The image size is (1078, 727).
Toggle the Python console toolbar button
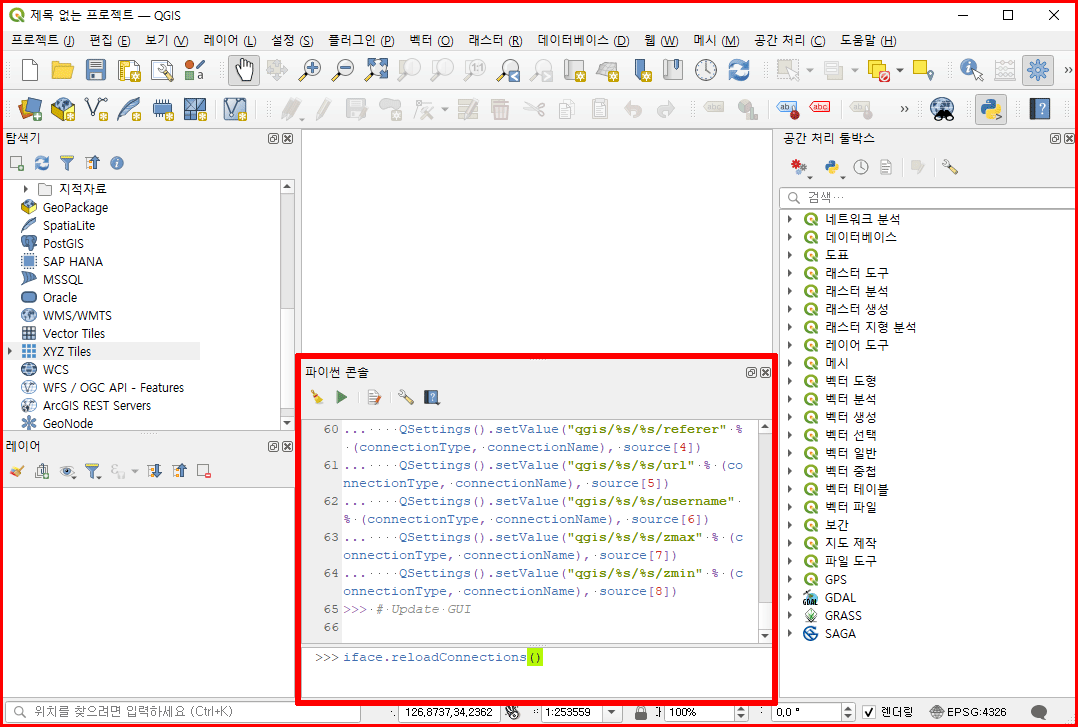point(991,108)
